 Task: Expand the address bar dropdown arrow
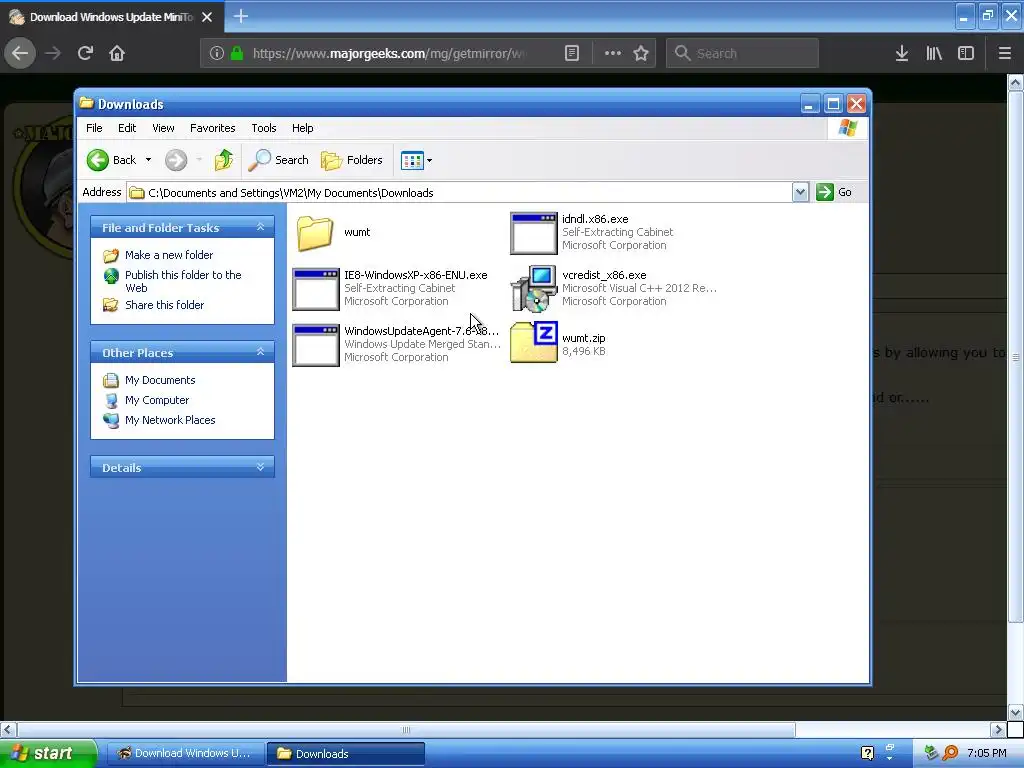click(x=801, y=193)
